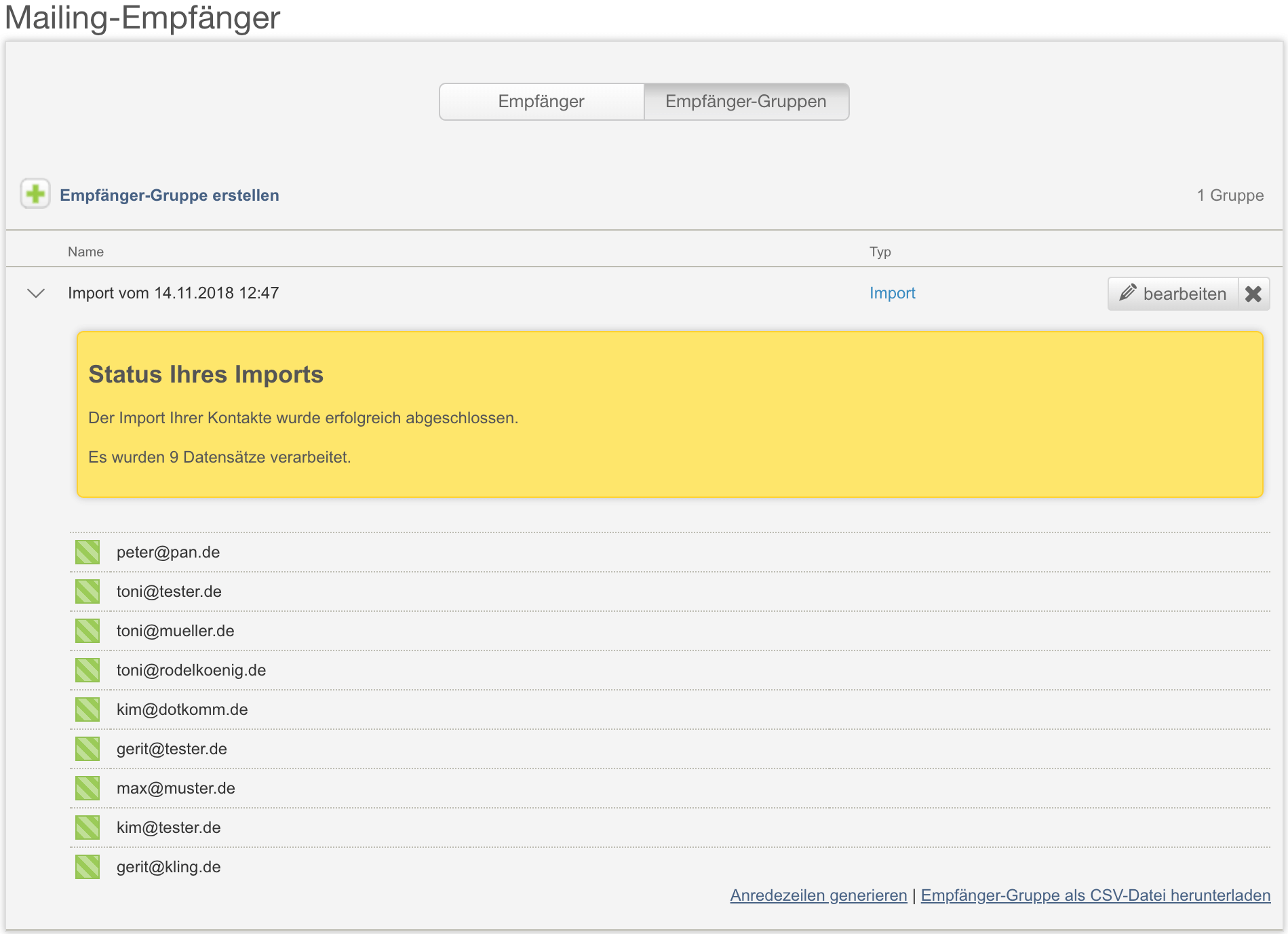Select the toni@rodelkoenig.de recipient entry
This screenshot has height=934, width=1288.
191,670
